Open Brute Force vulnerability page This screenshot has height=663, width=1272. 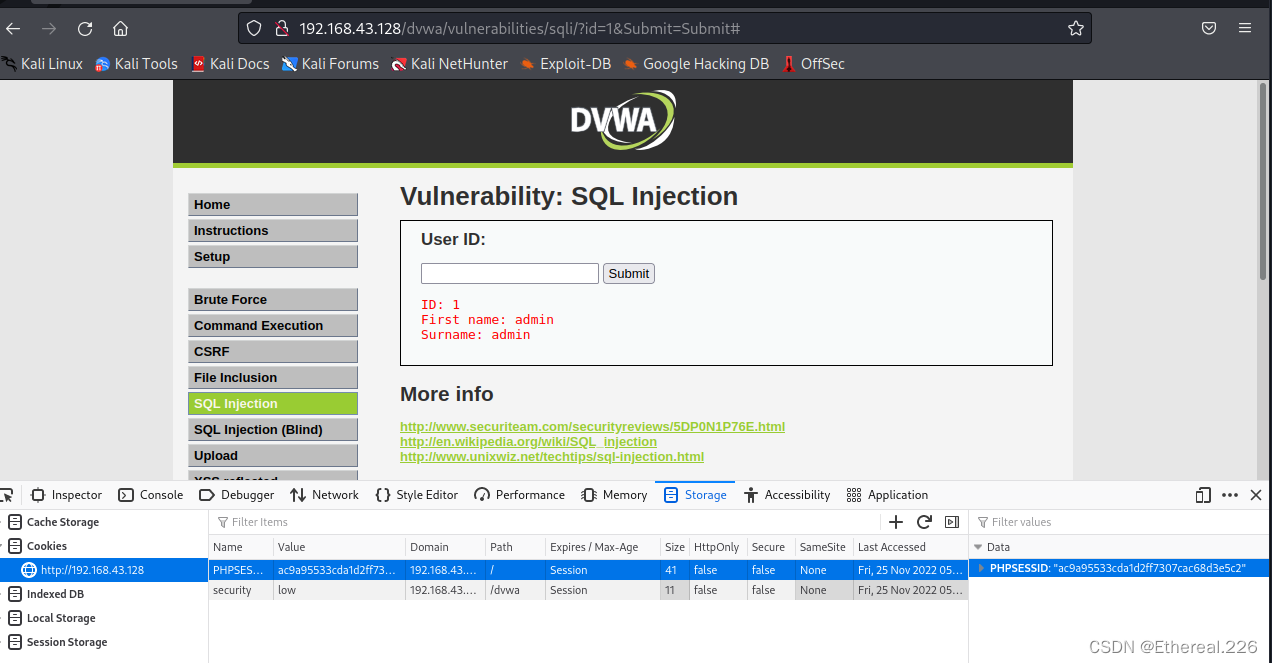tap(273, 299)
